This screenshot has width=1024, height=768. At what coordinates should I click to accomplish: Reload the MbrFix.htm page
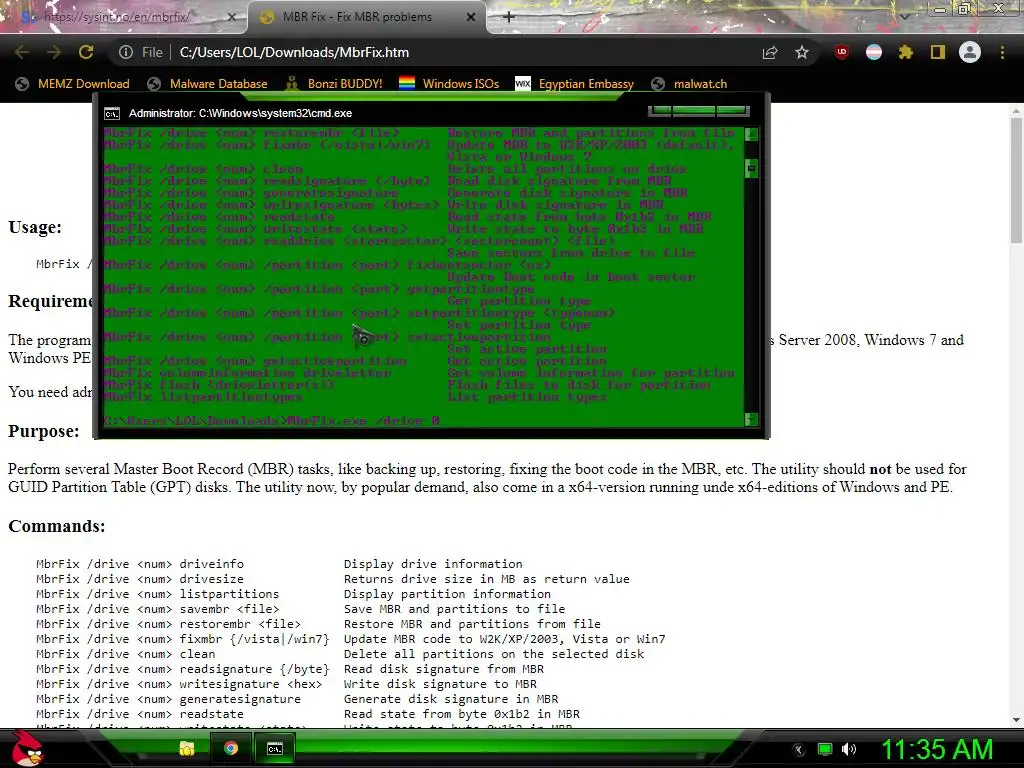click(x=86, y=52)
